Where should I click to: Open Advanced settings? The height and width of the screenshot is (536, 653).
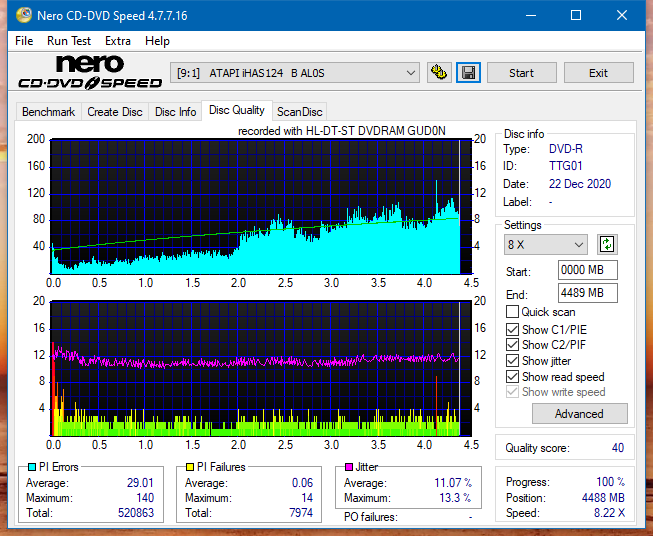(x=579, y=414)
